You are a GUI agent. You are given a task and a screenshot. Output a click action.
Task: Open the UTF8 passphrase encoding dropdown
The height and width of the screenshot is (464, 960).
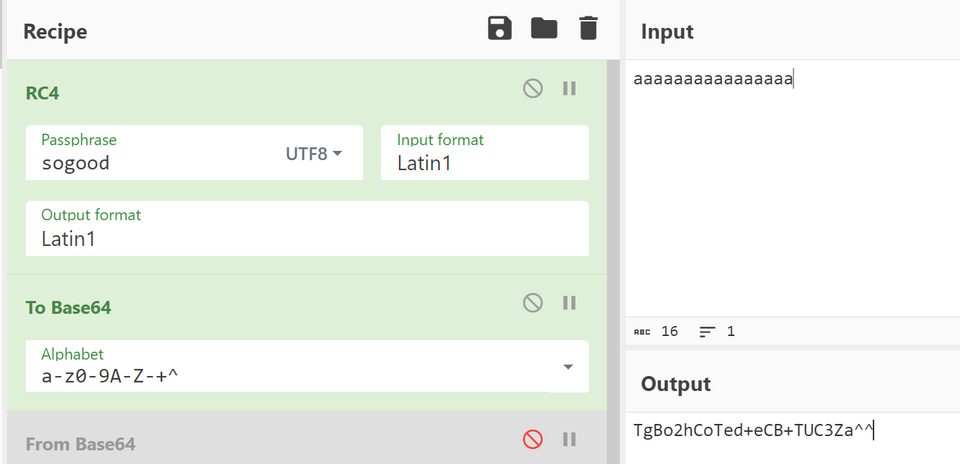coord(314,154)
